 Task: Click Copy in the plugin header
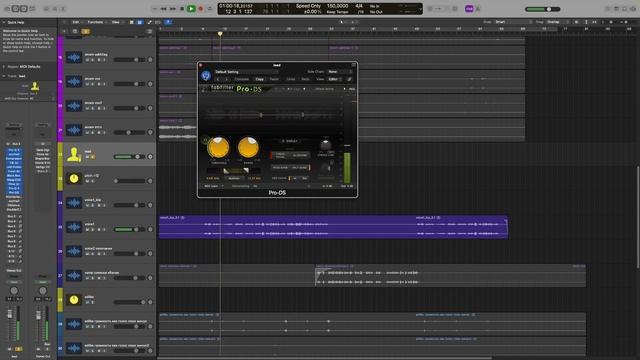[x=260, y=79]
